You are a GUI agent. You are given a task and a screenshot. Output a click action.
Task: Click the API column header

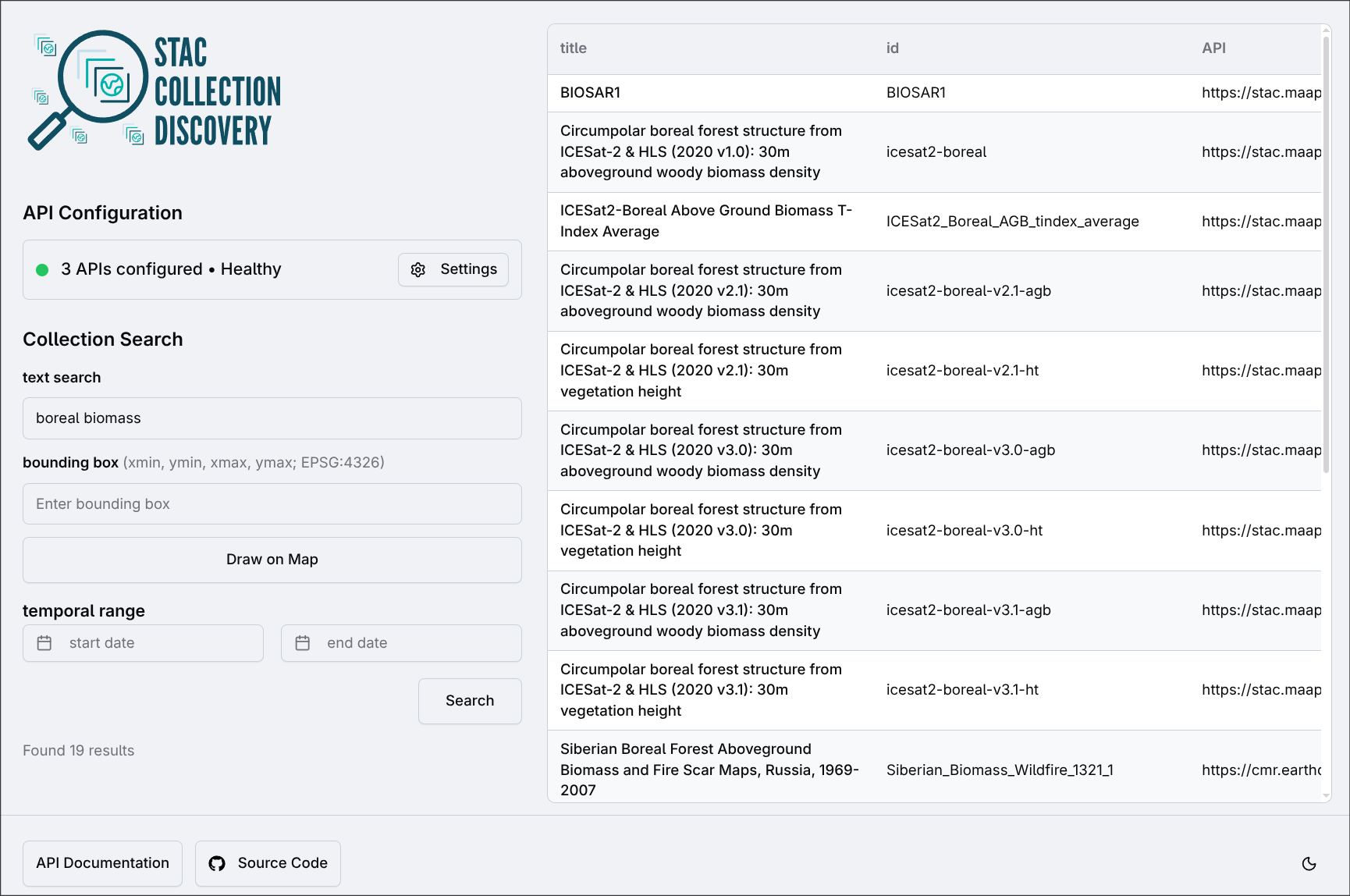1213,48
